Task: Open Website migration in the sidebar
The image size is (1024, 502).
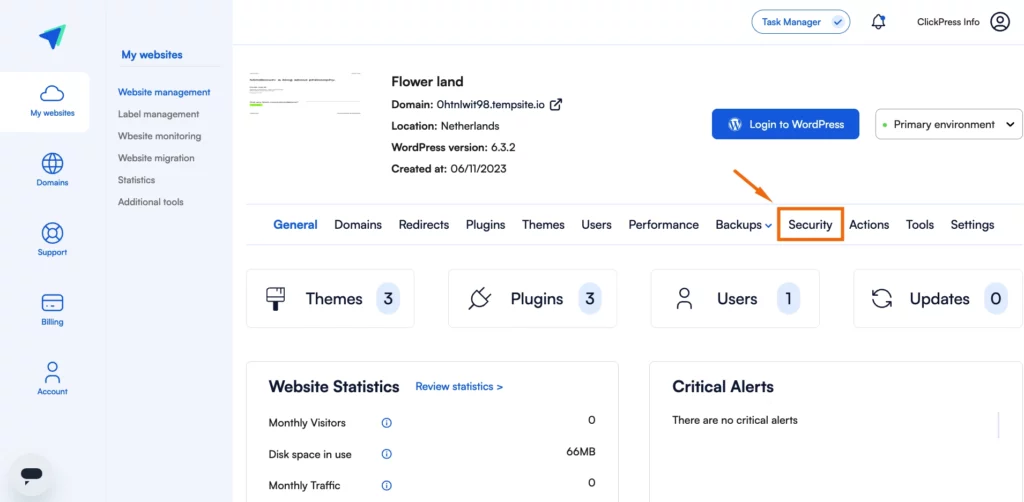Action: pos(156,158)
